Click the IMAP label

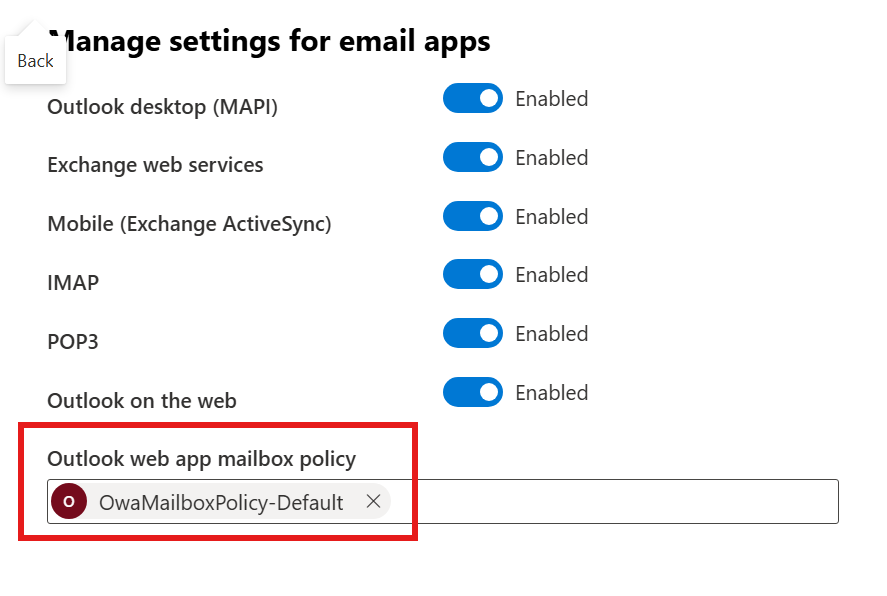point(73,283)
